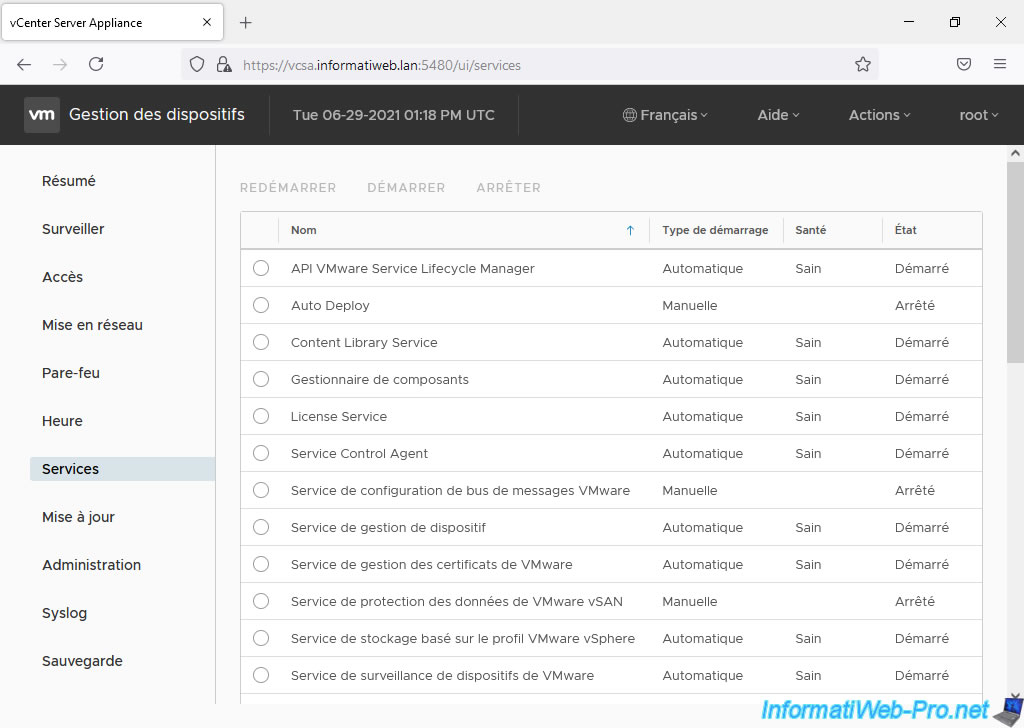
Task: Click the 'Auto Deploy' service name
Action: (x=330, y=306)
